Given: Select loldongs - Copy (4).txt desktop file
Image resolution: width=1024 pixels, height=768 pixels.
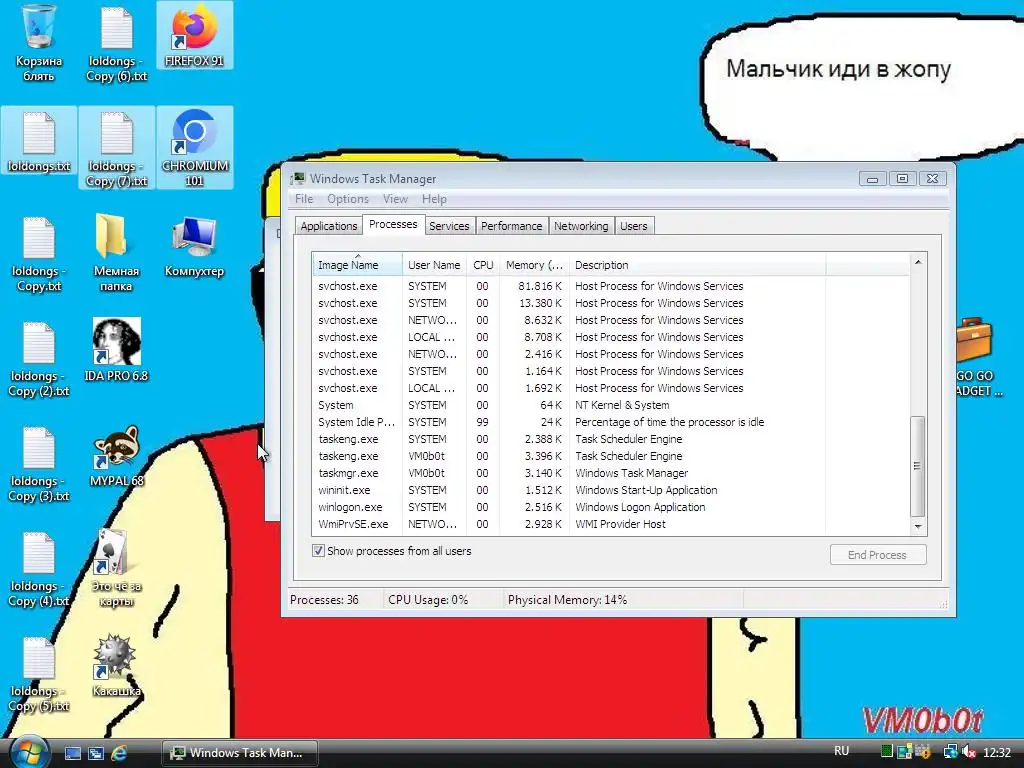Looking at the screenshot, I should pyautogui.click(x=39, y=569).
